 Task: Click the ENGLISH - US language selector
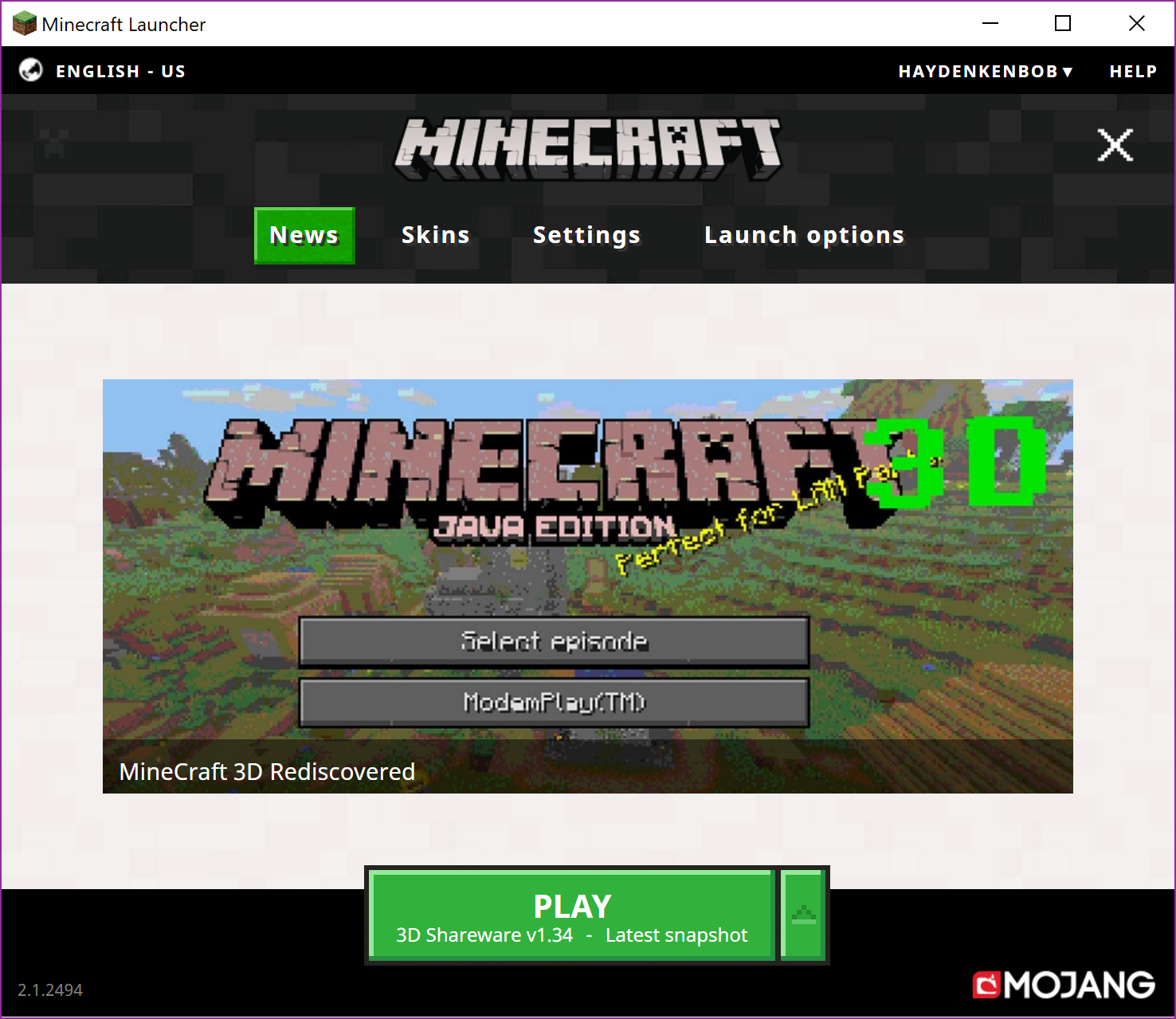[x=120, y=72]
